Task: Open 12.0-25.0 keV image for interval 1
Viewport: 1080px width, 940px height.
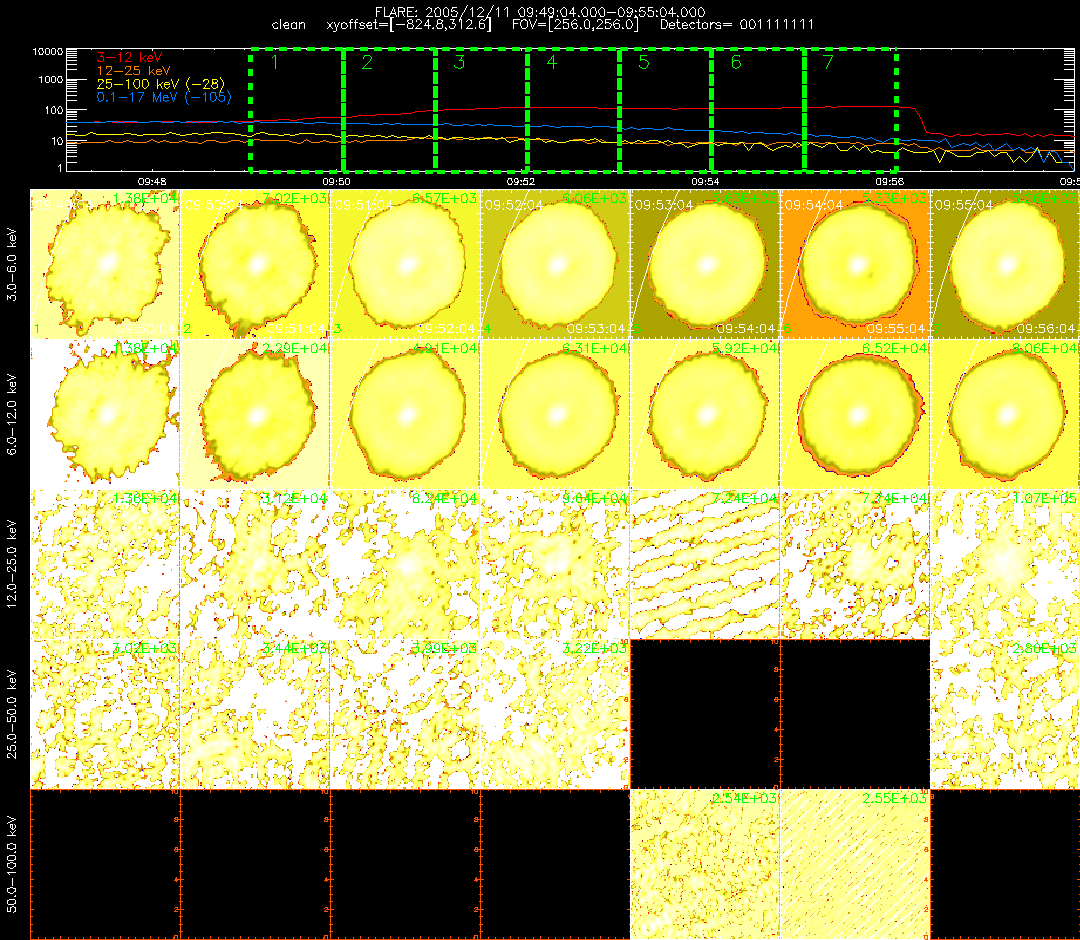Action: [105, 564]
